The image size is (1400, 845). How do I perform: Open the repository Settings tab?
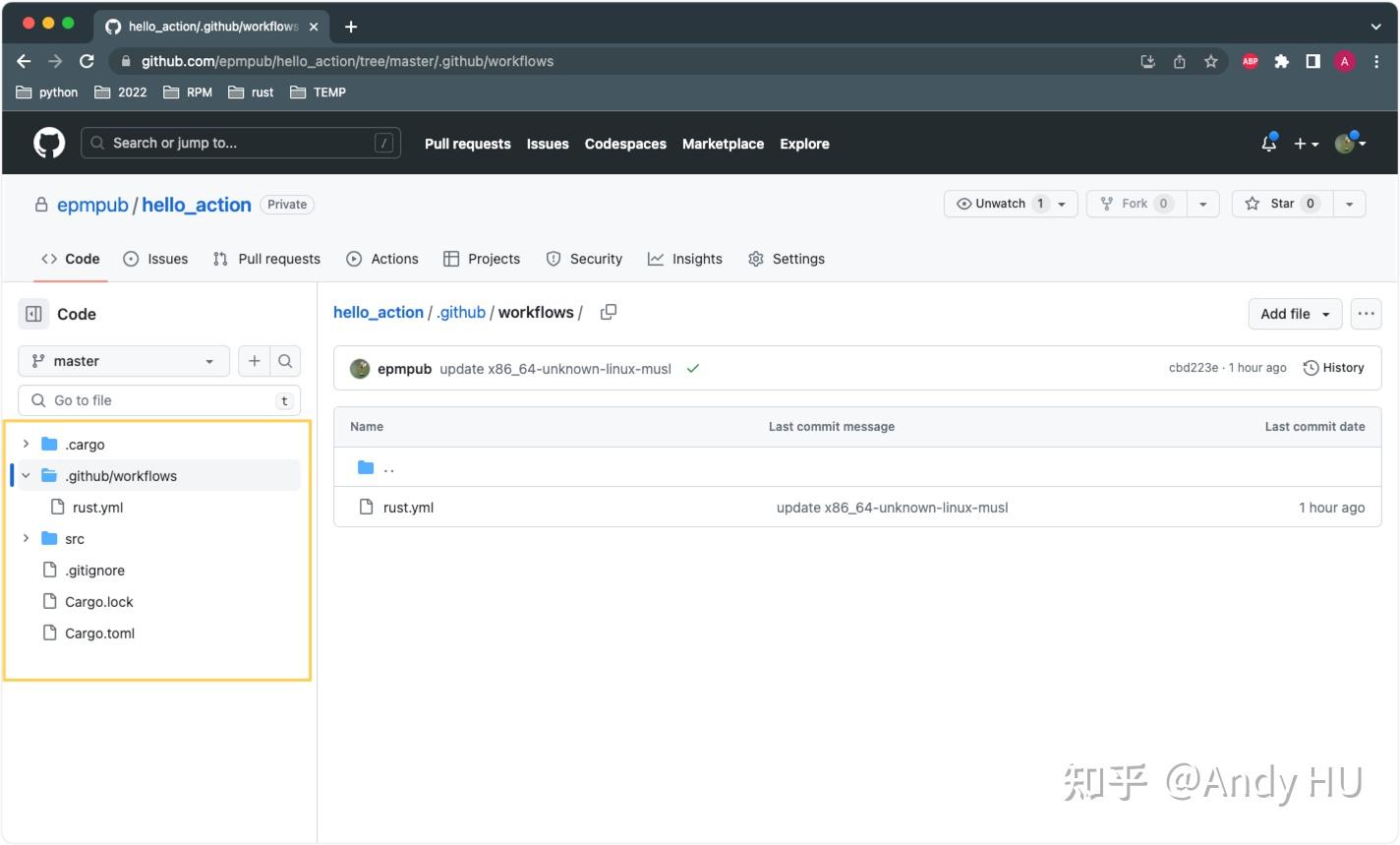[x=798, y=259]
